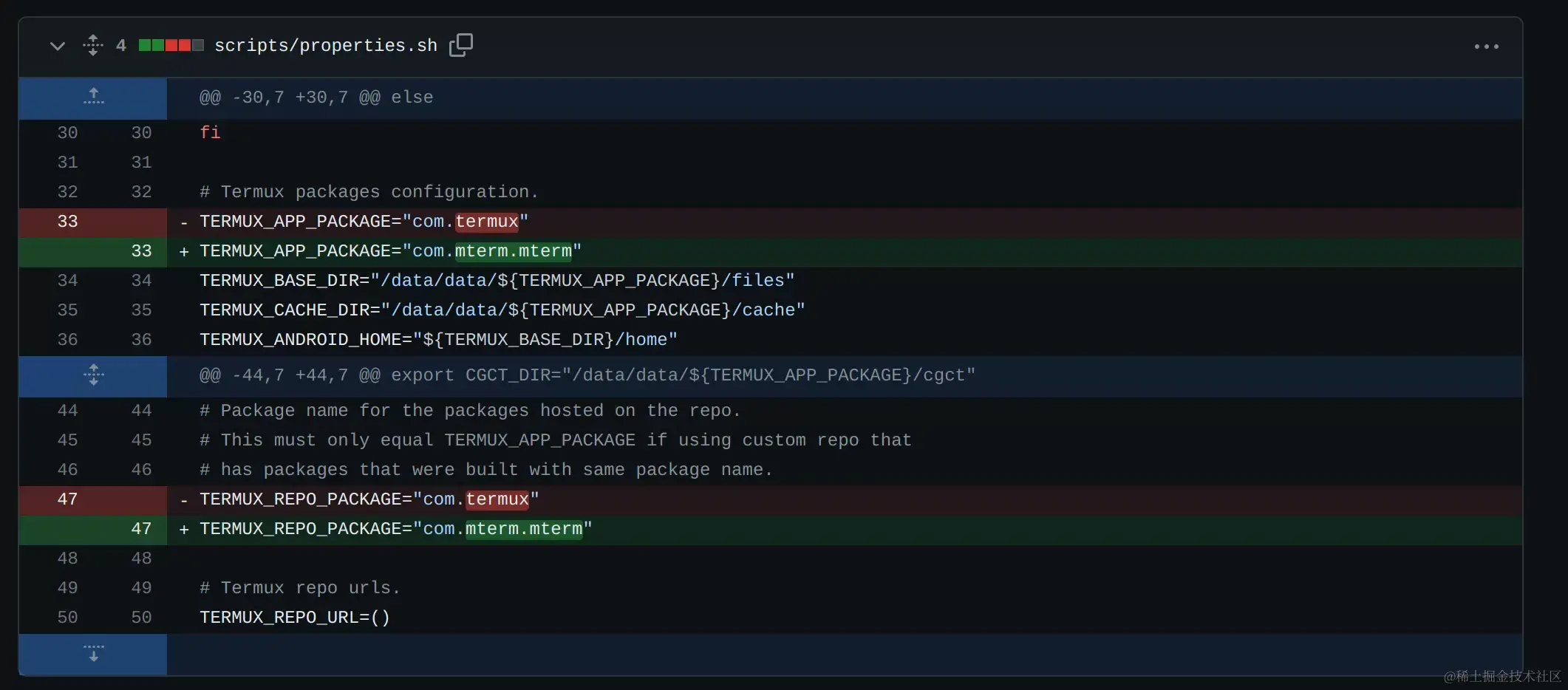
Task: Copy the scripts/properties.sh file path
Action: [x=461, y=45]
